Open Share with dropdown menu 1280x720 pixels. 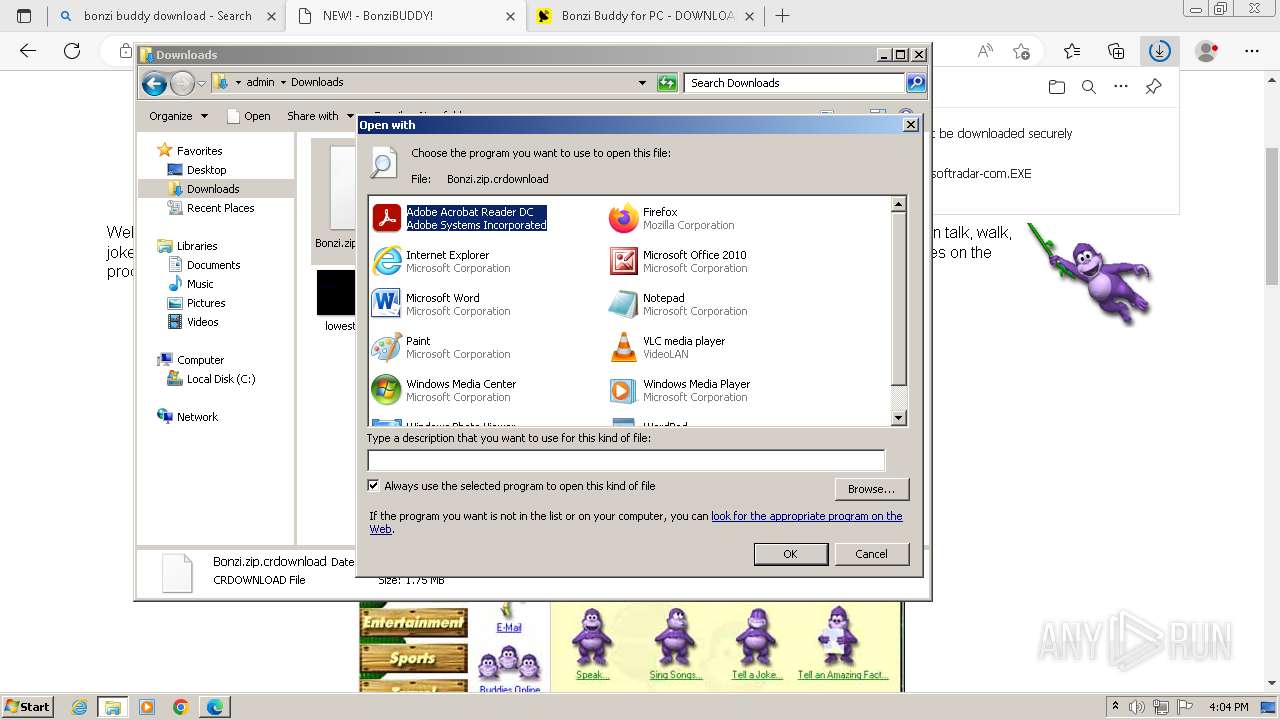[x=320, y=116]
